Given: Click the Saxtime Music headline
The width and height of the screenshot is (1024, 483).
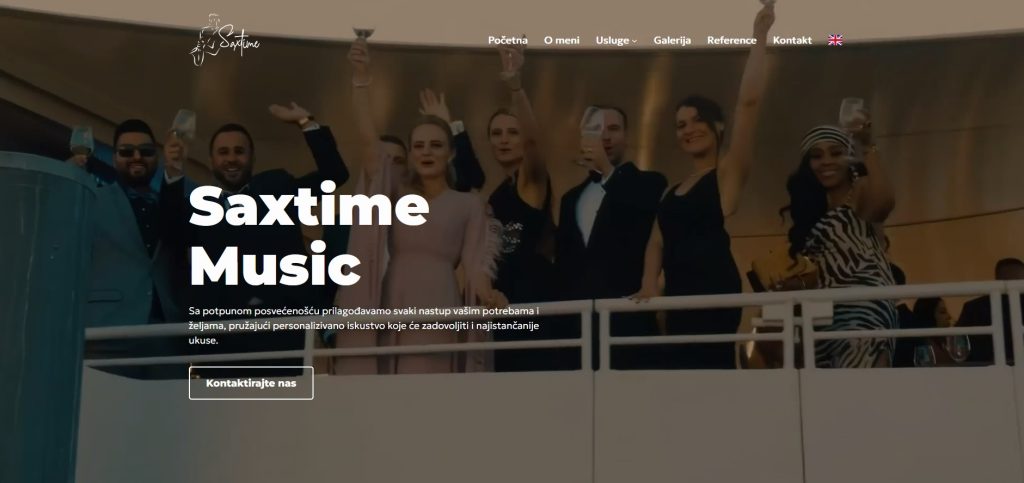Looking at the screenshot, I should [x=308, y=235].
